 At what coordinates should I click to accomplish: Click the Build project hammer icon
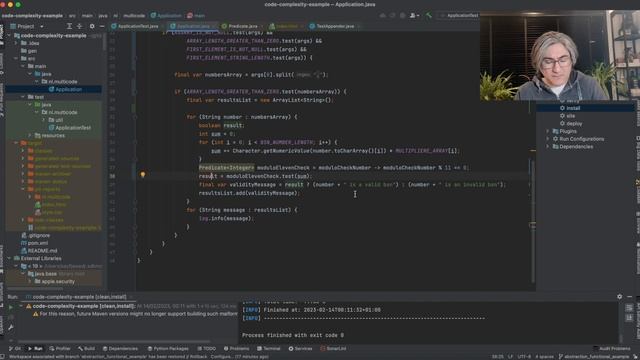click(x=429, y=16)
